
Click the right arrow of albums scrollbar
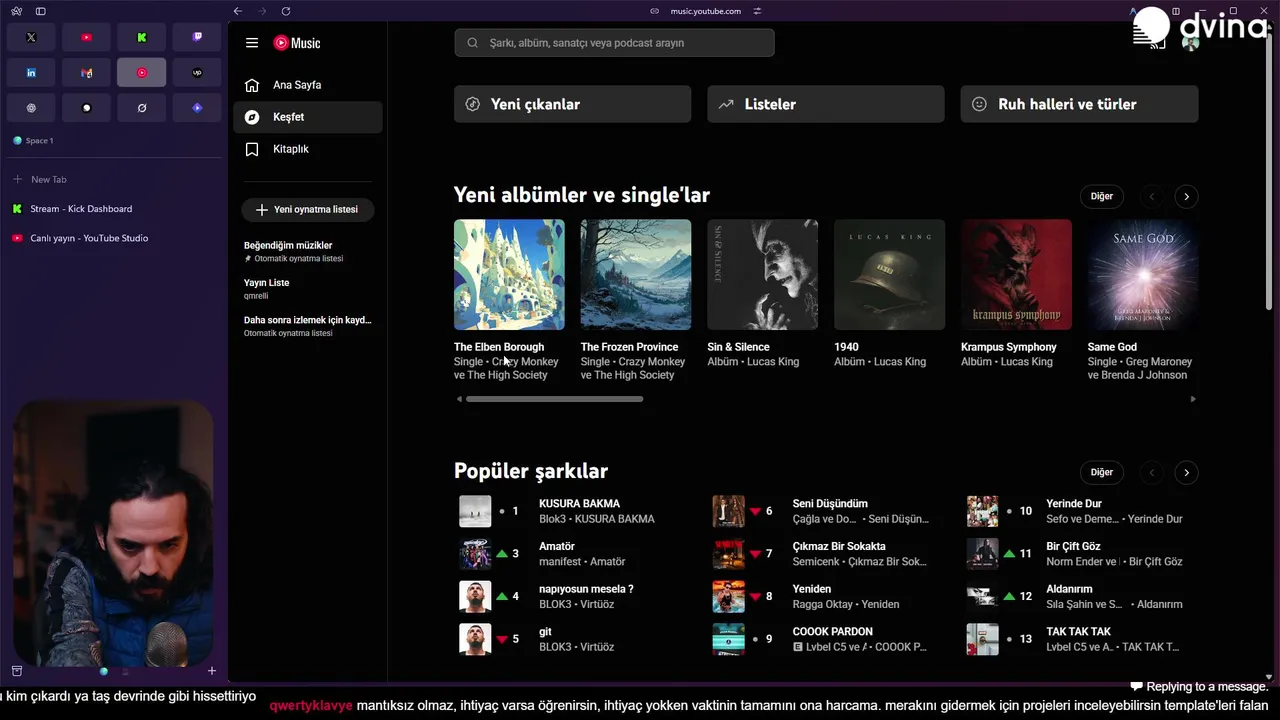click(1192, 399)
